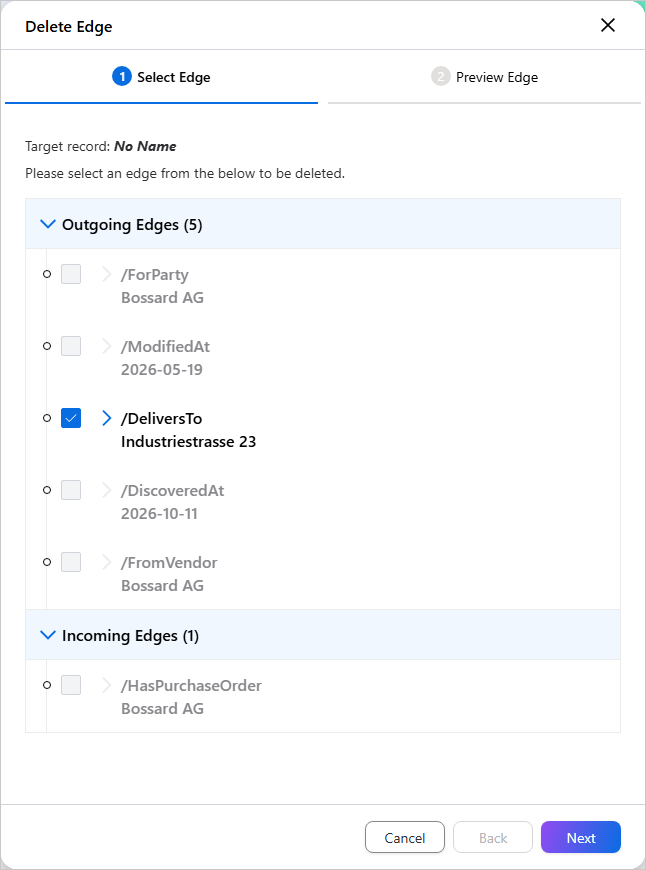This screenshot has height=870, width=646.
Task: Click Bossard AG under /HasPurchaseOrder
Action: pyautogui.click(x=162, y=709)
